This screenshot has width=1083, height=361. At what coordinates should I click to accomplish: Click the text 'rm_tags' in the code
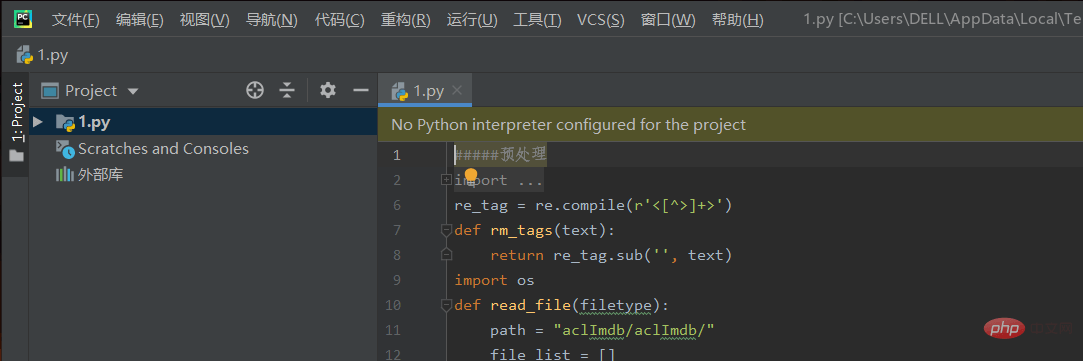[x=521, y=230]
